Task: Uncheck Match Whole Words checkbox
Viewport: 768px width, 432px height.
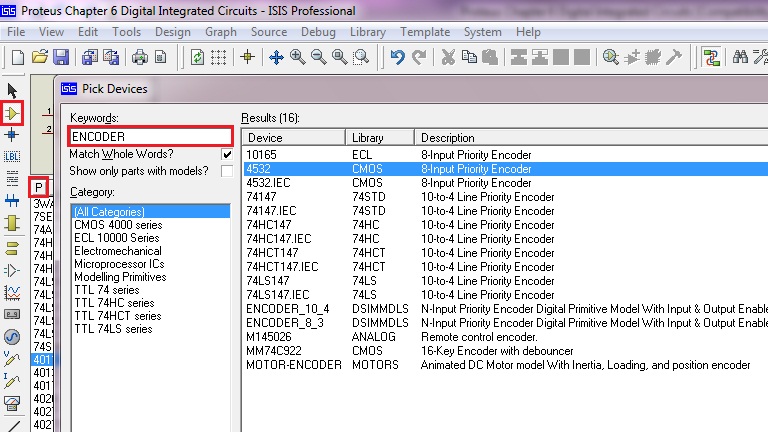Action: [227, 155]
